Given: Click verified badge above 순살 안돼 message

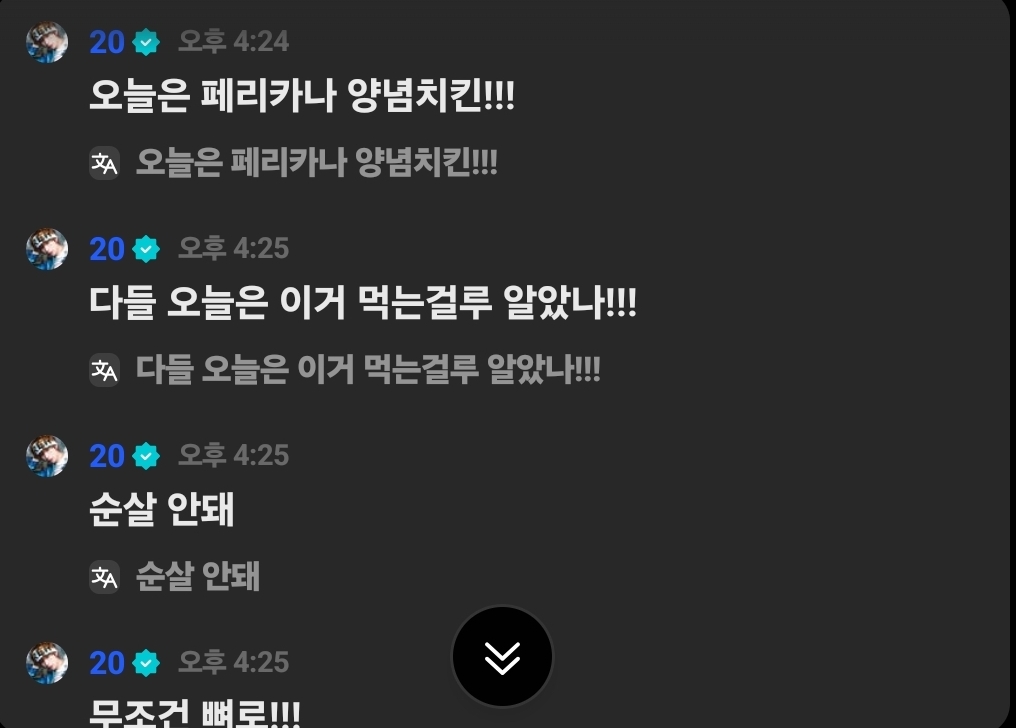Looking at the screenshot, I should [146, 456].
